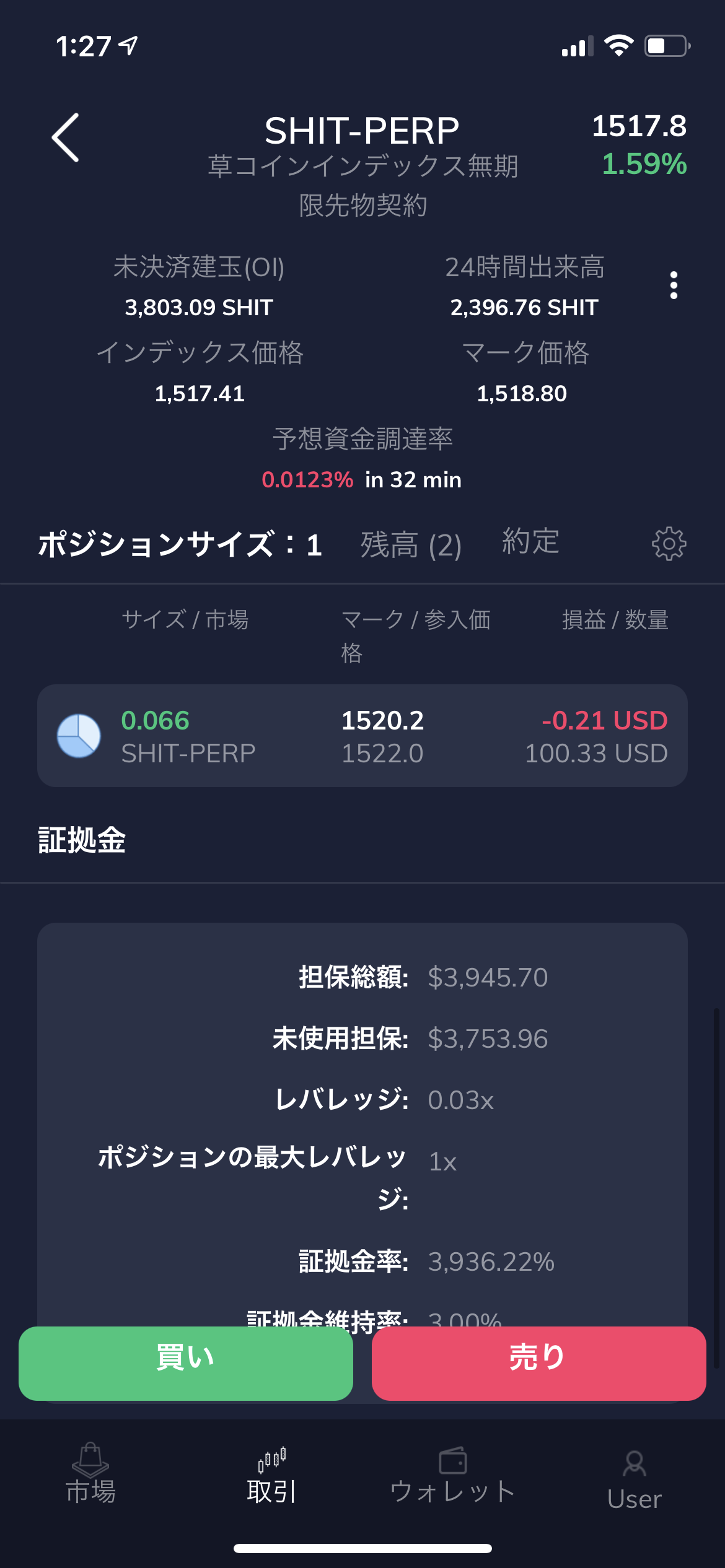Tap the pie chart position icon
725x1568 pixels.
tap(79, 736)
